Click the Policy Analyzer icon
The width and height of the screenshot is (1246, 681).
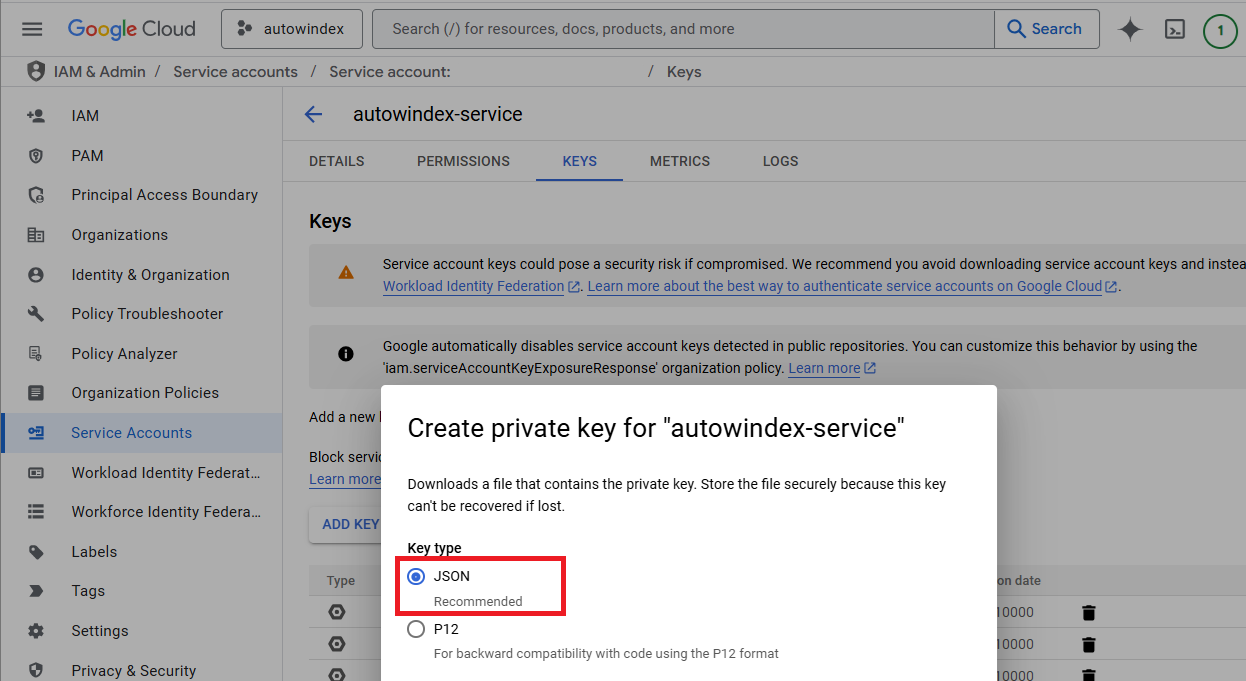36,354
